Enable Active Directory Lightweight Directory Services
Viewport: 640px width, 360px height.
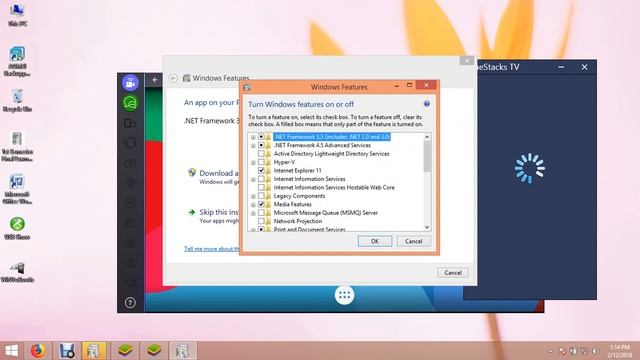click(x=261, y=153)
